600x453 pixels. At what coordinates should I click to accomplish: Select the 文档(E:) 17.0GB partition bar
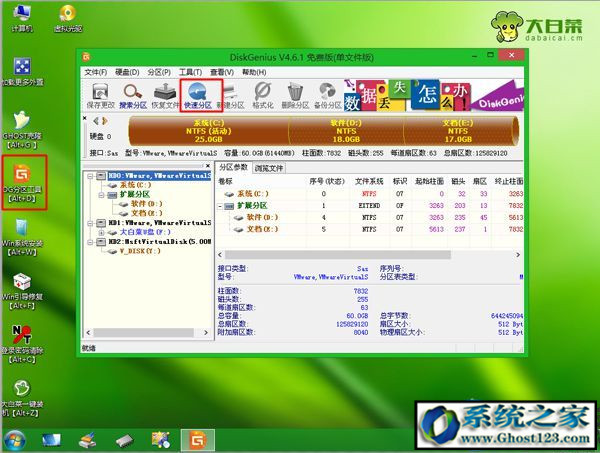458,131
